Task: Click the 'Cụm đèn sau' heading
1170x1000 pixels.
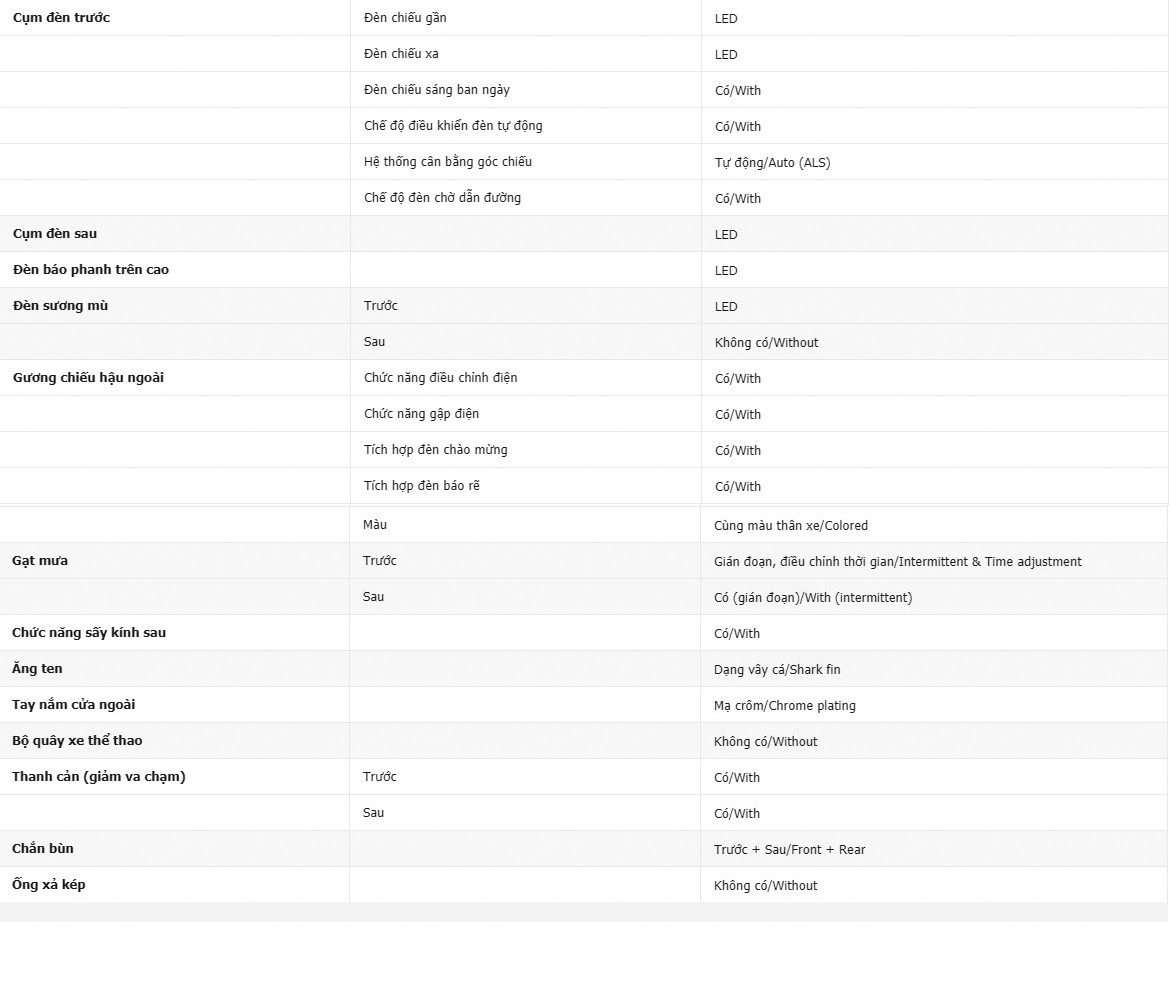Action: [55, 234]
